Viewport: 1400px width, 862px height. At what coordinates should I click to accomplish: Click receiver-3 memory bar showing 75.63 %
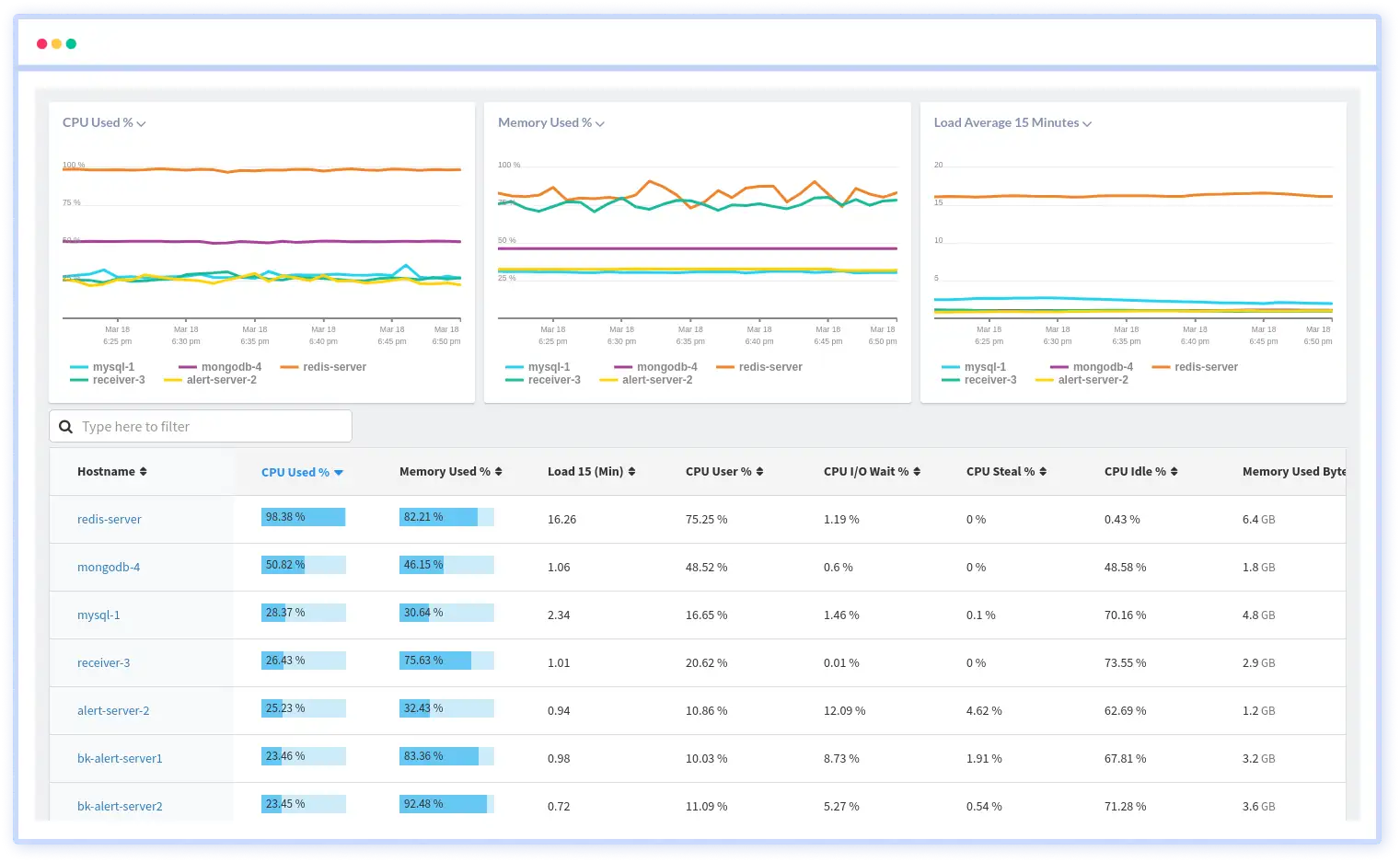[446, 661]
